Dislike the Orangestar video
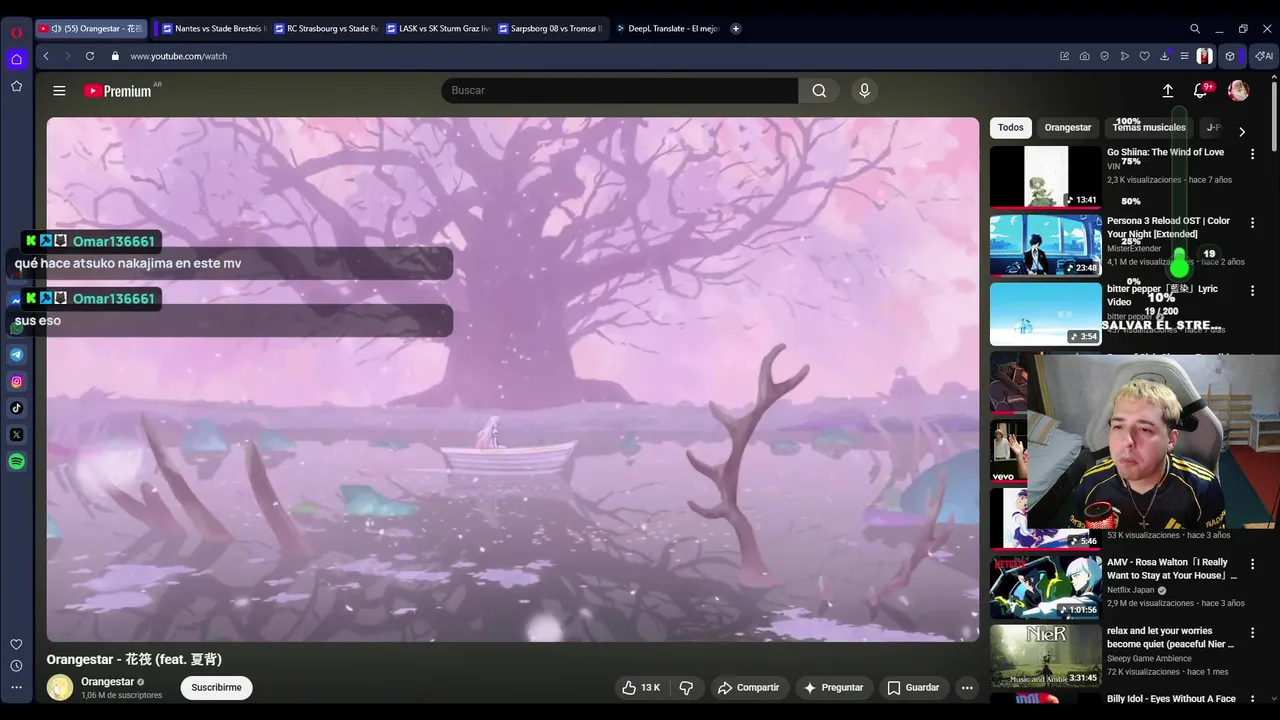This screenshot has height=720, width=1280. click(686, 688)
